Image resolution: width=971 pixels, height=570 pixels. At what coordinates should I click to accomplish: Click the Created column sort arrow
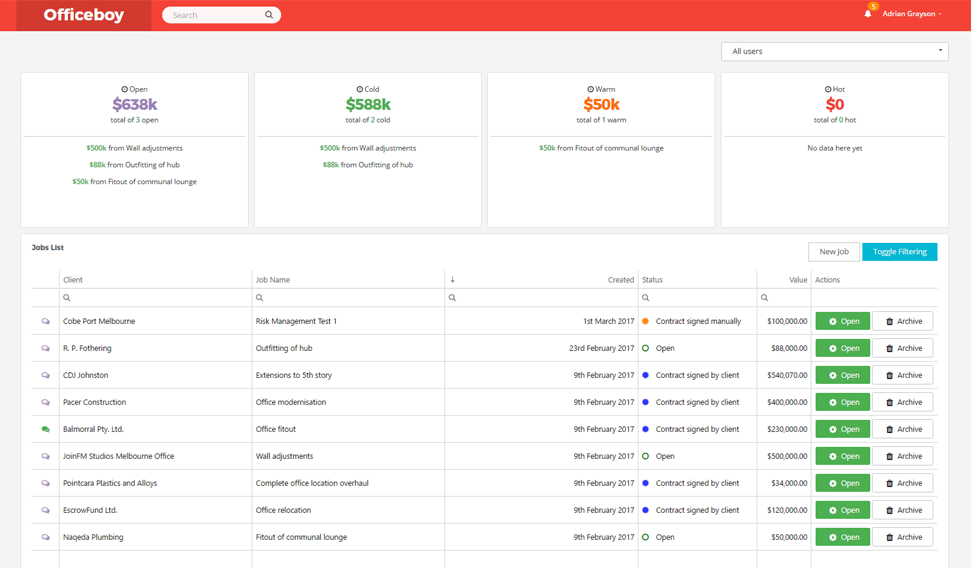click(453, 279)
